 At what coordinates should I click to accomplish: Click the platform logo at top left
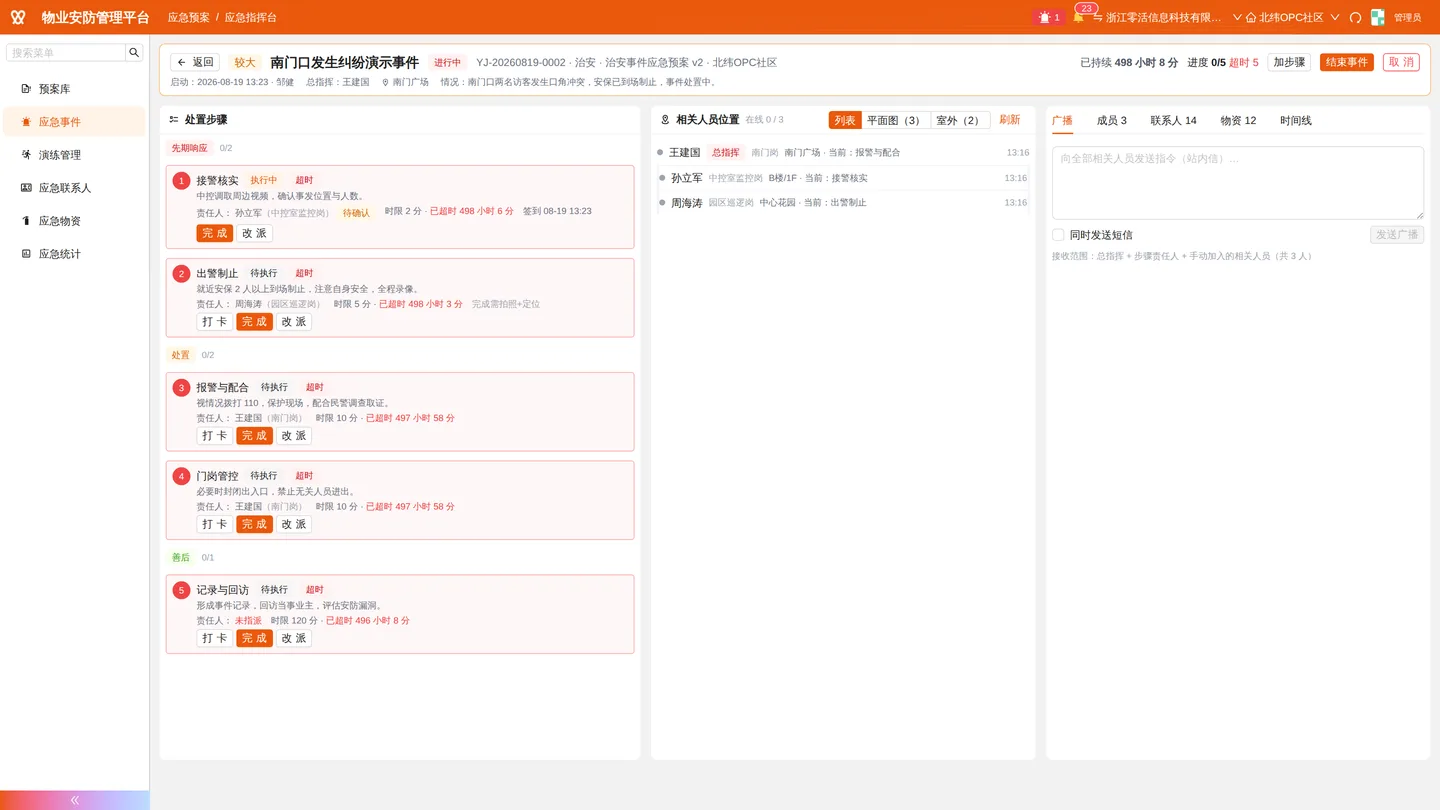(x=18, y=17)
